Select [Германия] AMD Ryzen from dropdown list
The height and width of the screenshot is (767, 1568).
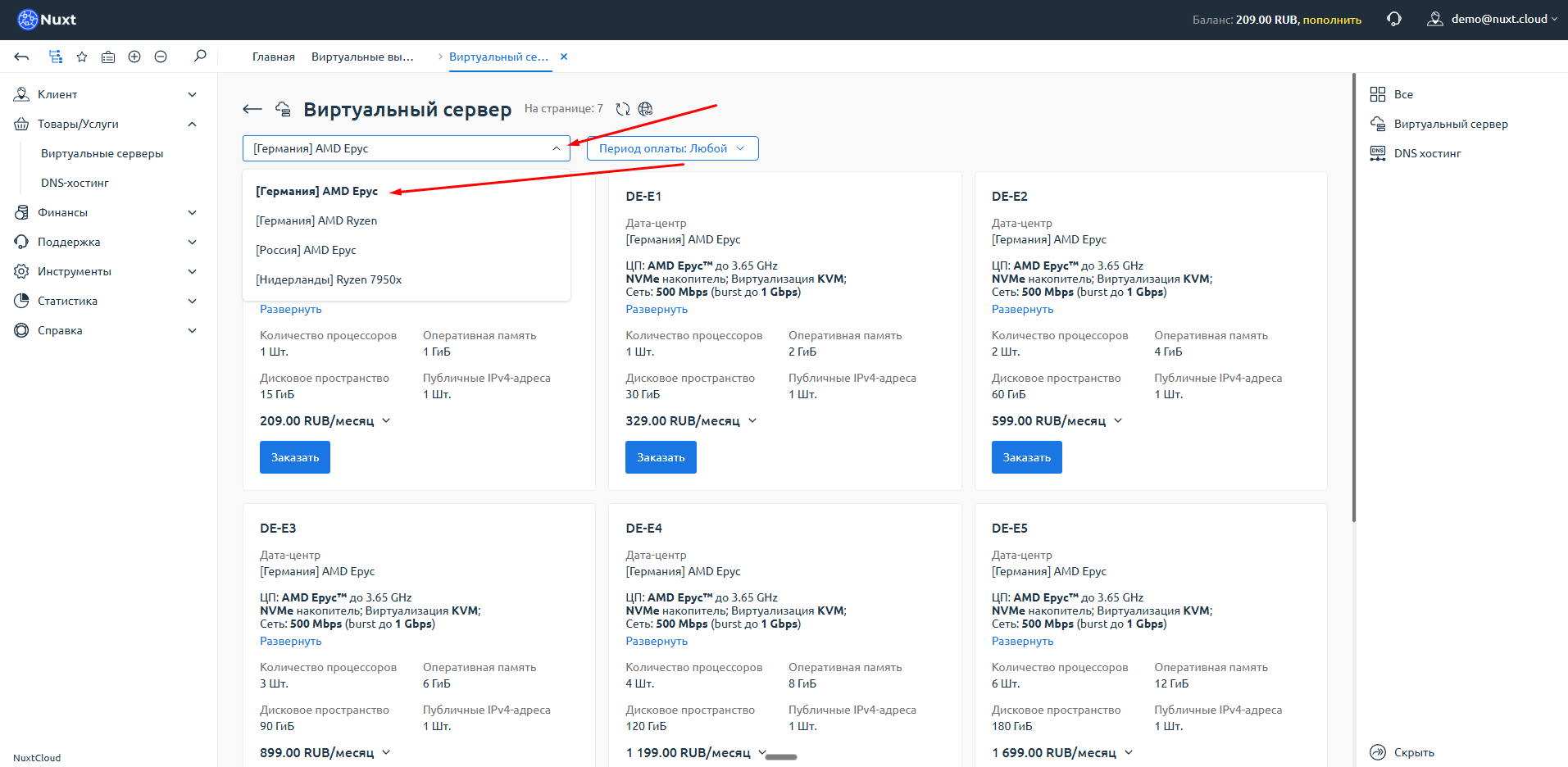tap(316, 220)
